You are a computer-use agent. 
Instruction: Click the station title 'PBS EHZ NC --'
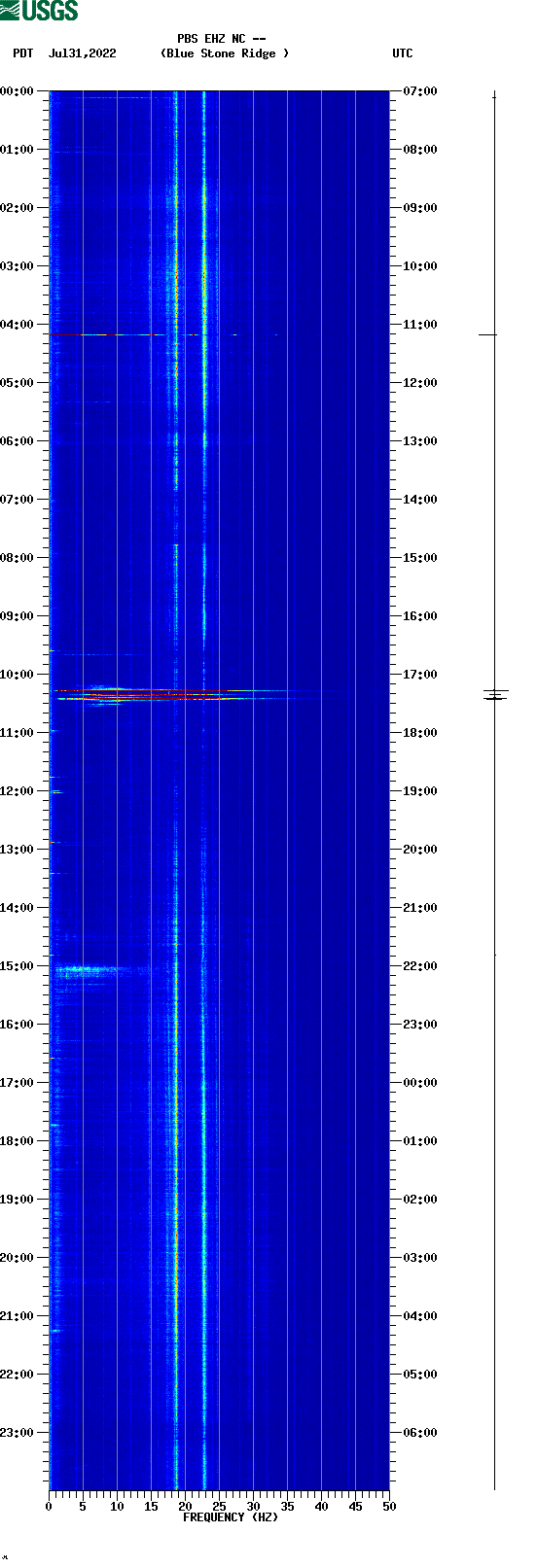[222, 39]
